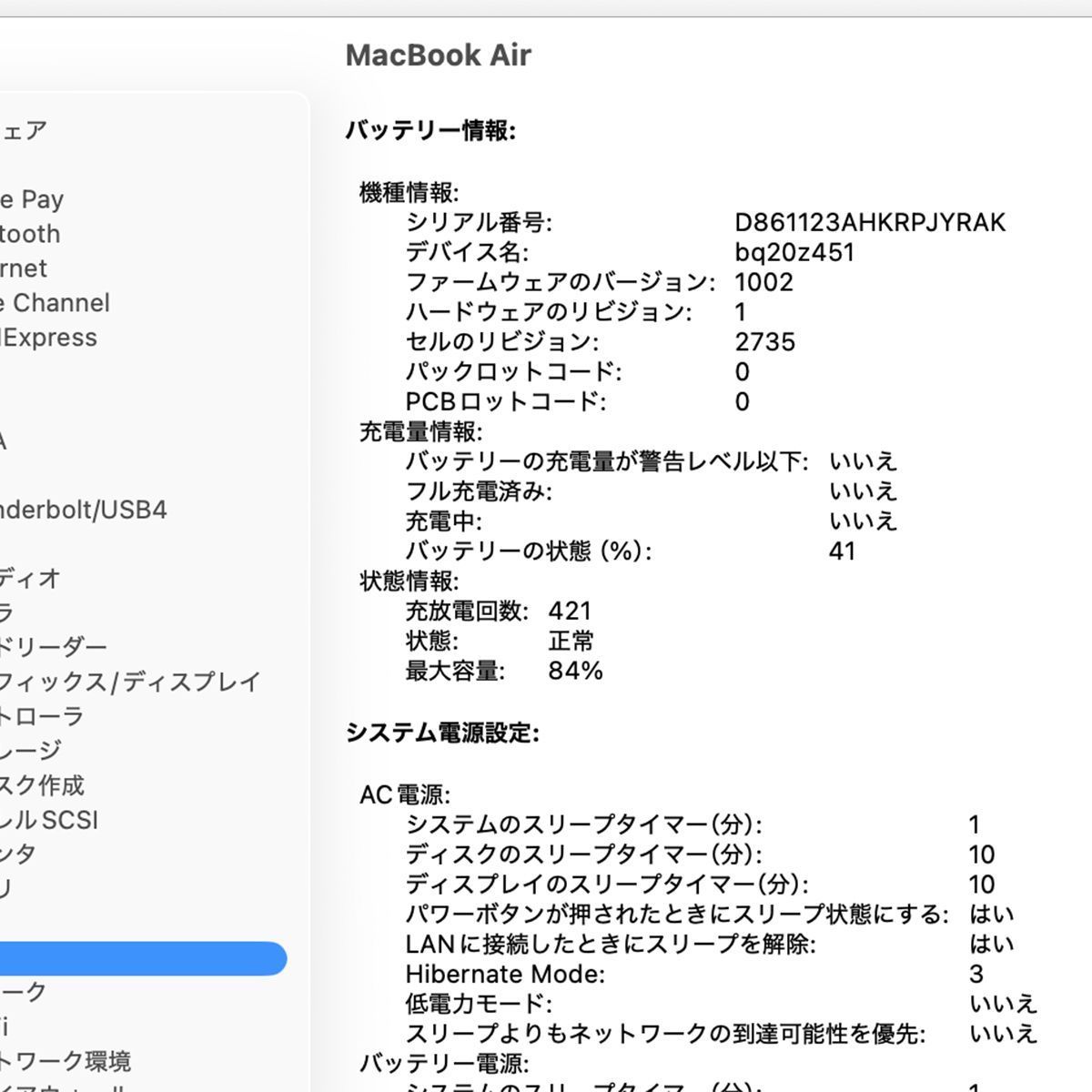Click maximum capacity value 84%
The width and height of the screenshot is (1092, 1092).
coord(576,671)
